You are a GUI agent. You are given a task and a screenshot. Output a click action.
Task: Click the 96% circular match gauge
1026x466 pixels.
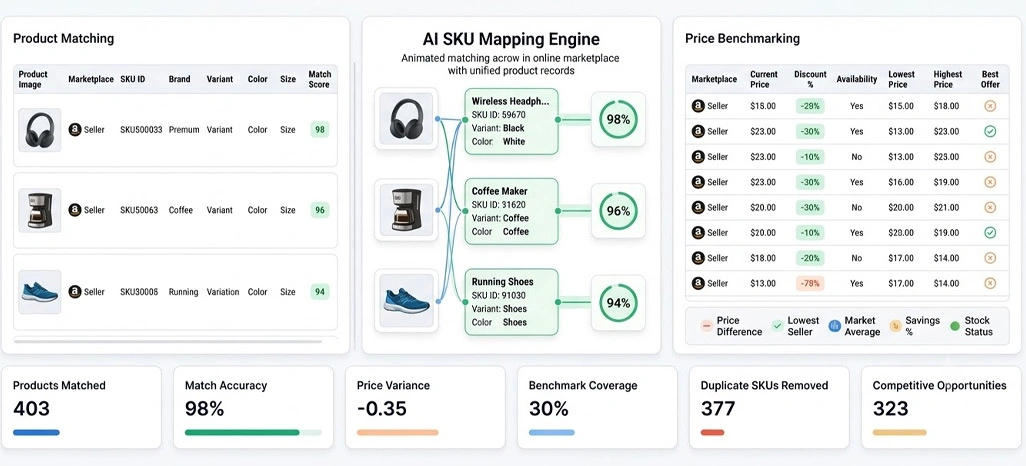pos(618,211)
